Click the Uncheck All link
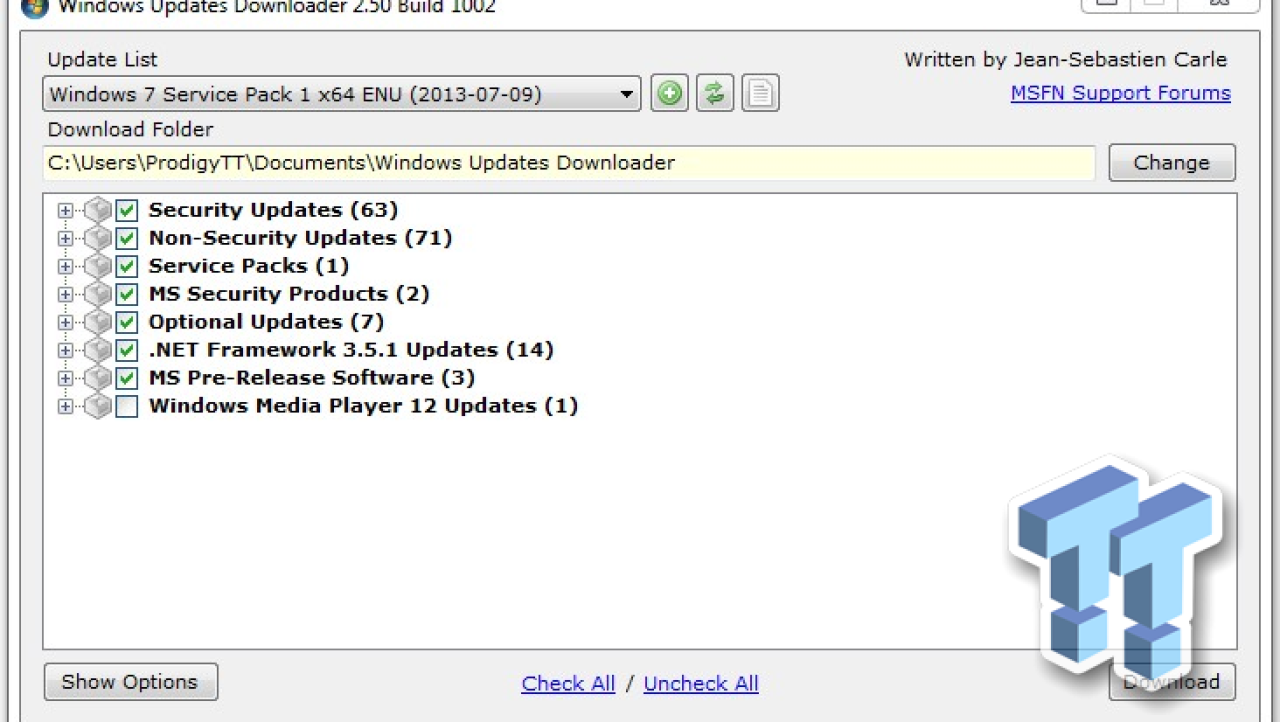Viewport: 1280px width, 722px height. pos(701,683)
